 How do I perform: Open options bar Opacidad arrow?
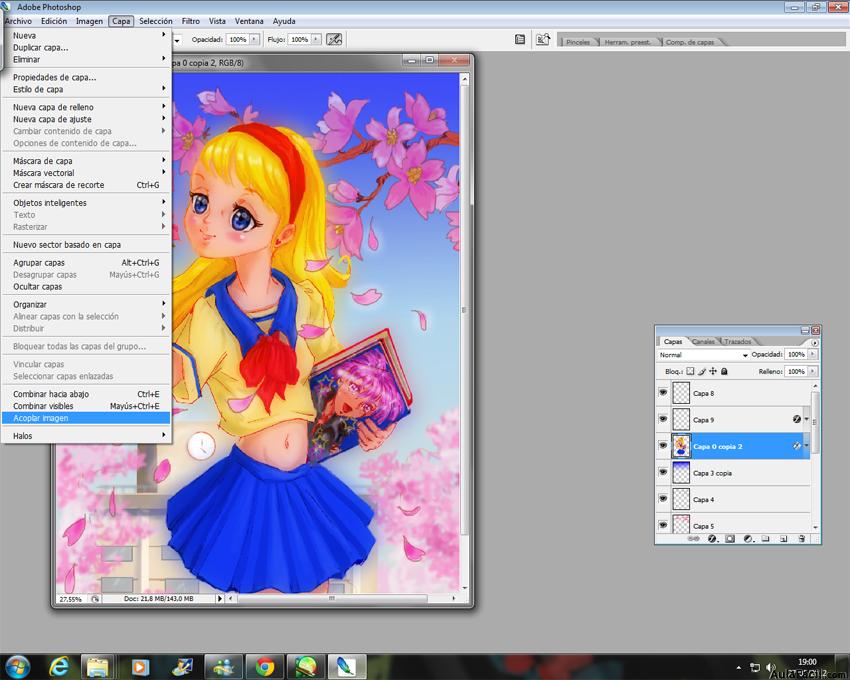[x=255, y=40]
